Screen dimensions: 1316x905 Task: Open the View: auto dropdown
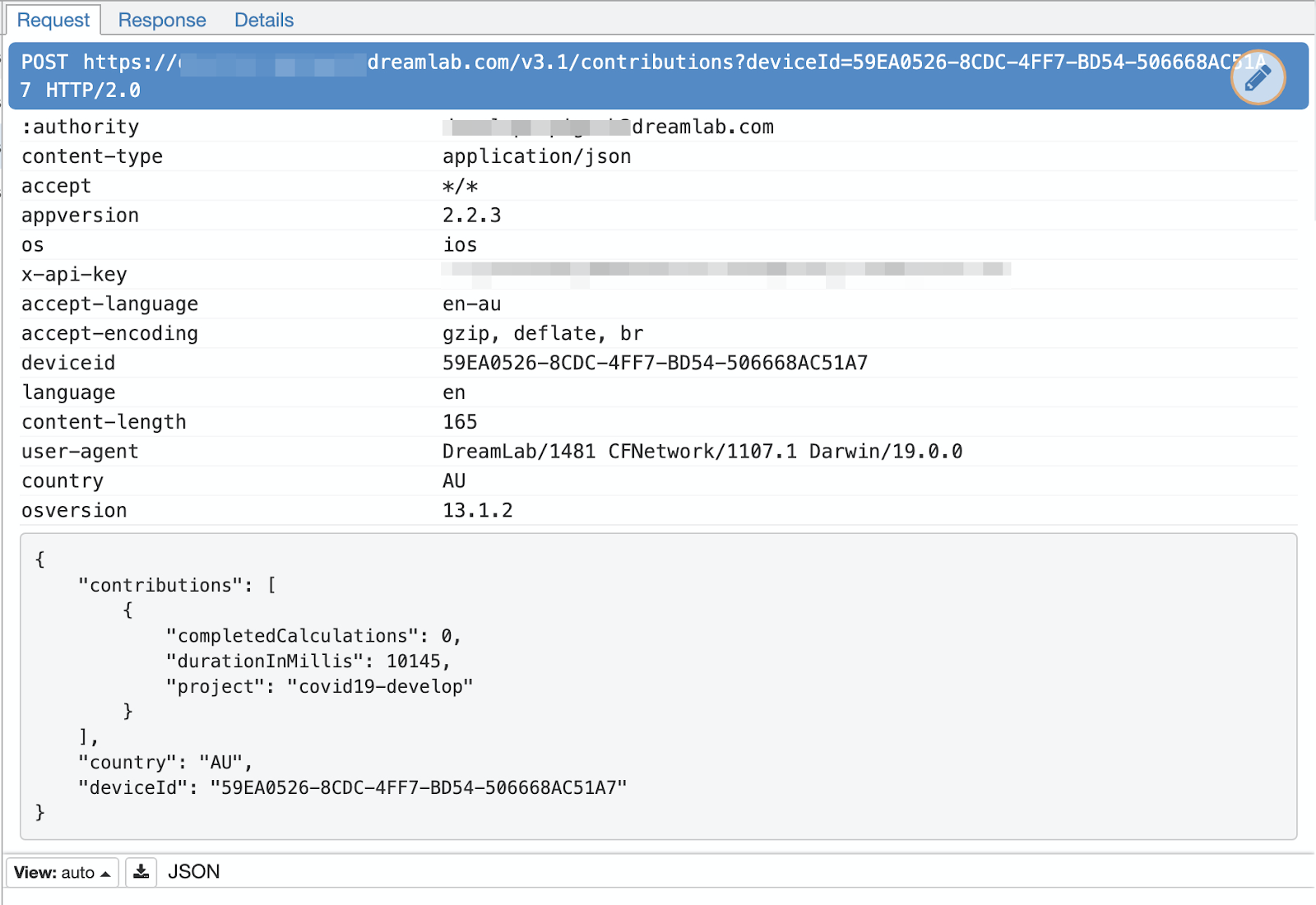63,872
